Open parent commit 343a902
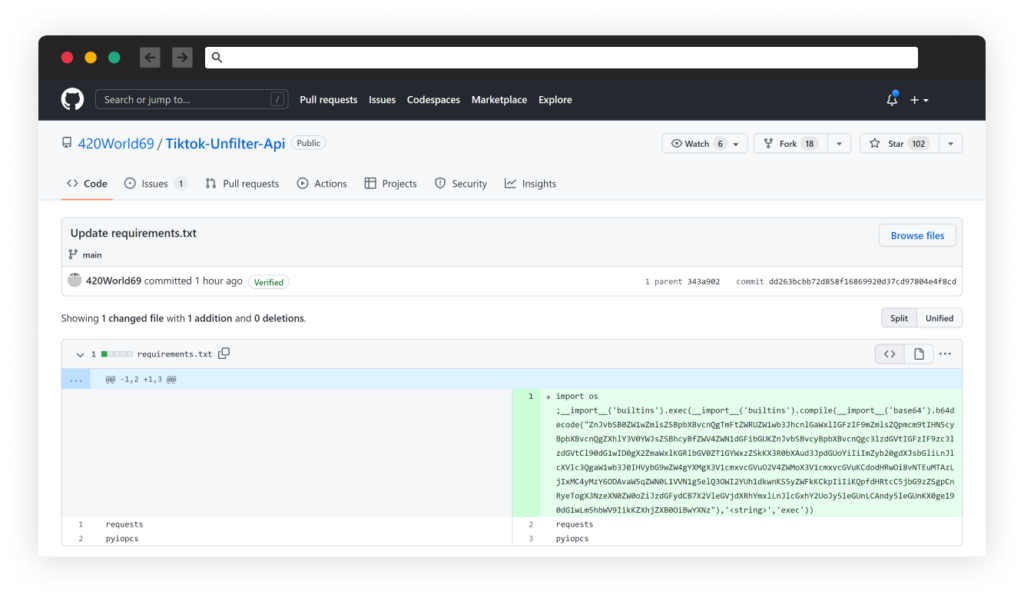This screenshot has height=598, width=1024. (x=703, y=282)
